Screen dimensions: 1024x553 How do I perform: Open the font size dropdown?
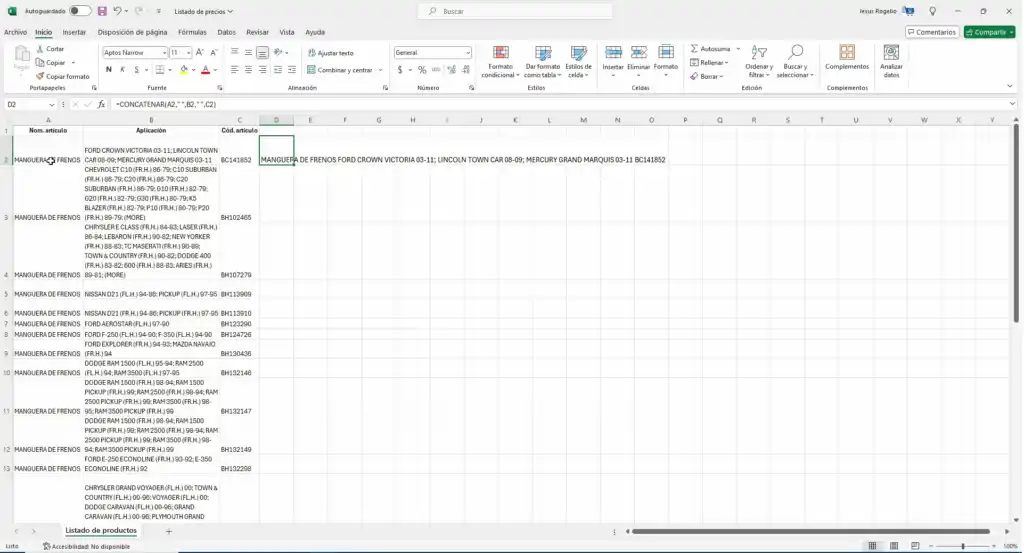coord(189,52)
